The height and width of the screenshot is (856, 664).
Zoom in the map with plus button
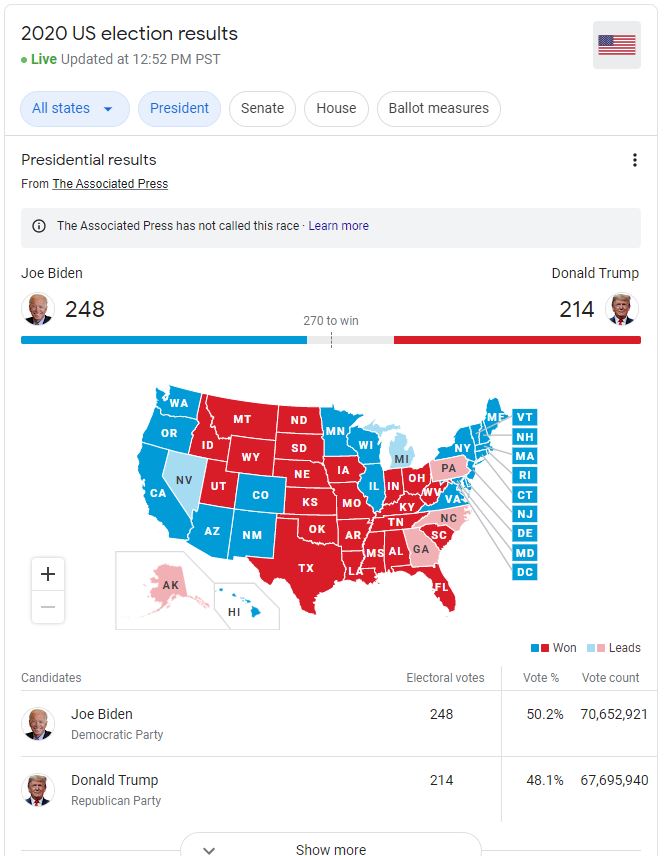(x=48, y=574)
